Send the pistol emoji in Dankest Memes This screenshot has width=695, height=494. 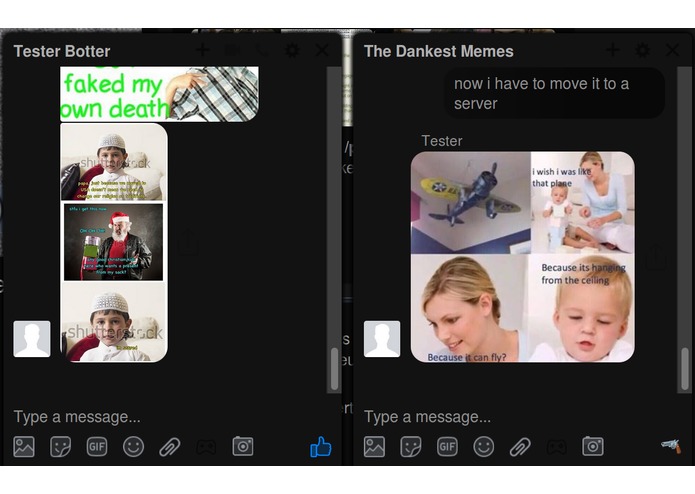pyautogui.click(x=671, y=446)
